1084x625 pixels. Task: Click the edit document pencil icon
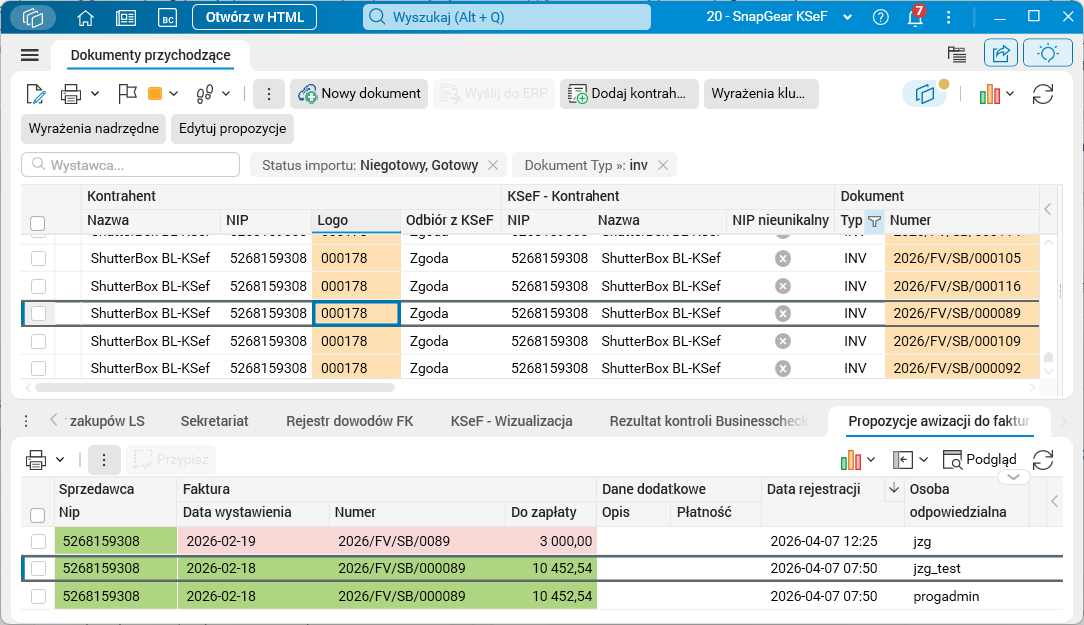click(x=35, y=94)
